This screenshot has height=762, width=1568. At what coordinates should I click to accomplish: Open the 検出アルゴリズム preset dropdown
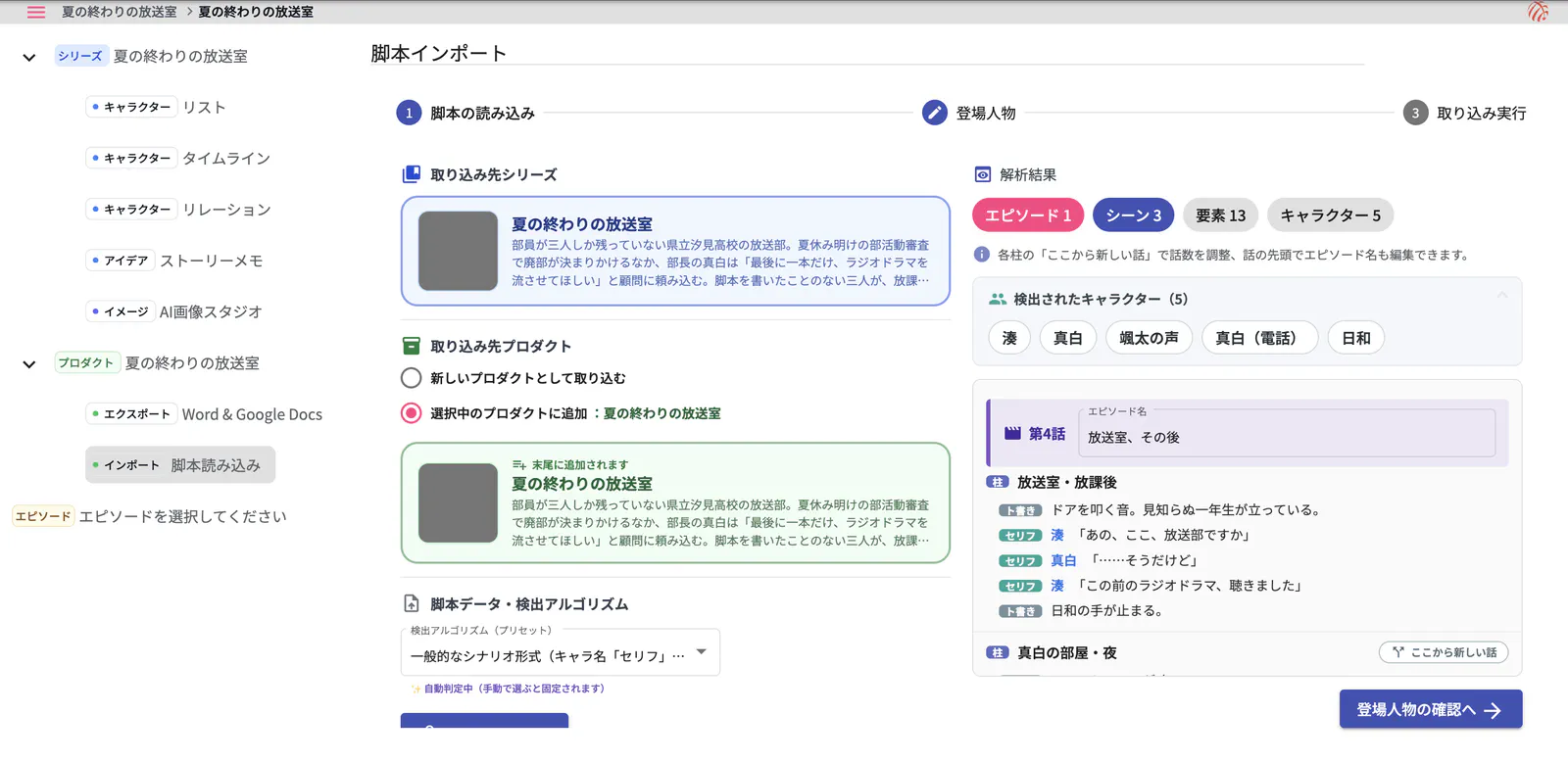(561, 652)
